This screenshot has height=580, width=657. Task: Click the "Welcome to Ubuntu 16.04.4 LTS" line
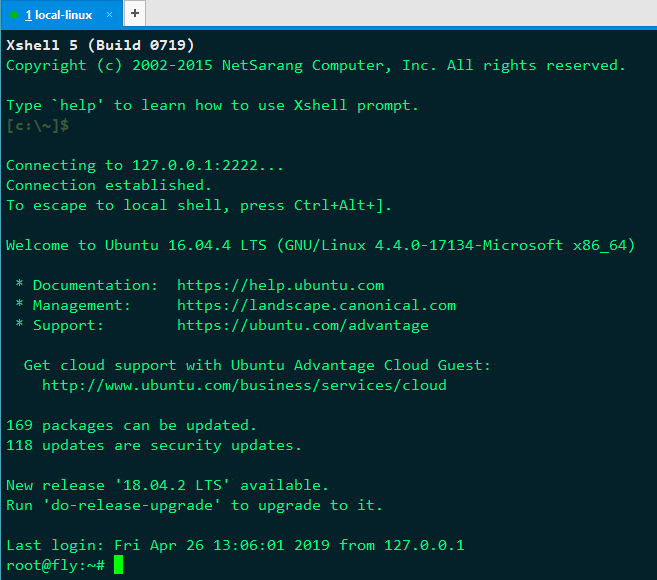[x=321, y=245]
